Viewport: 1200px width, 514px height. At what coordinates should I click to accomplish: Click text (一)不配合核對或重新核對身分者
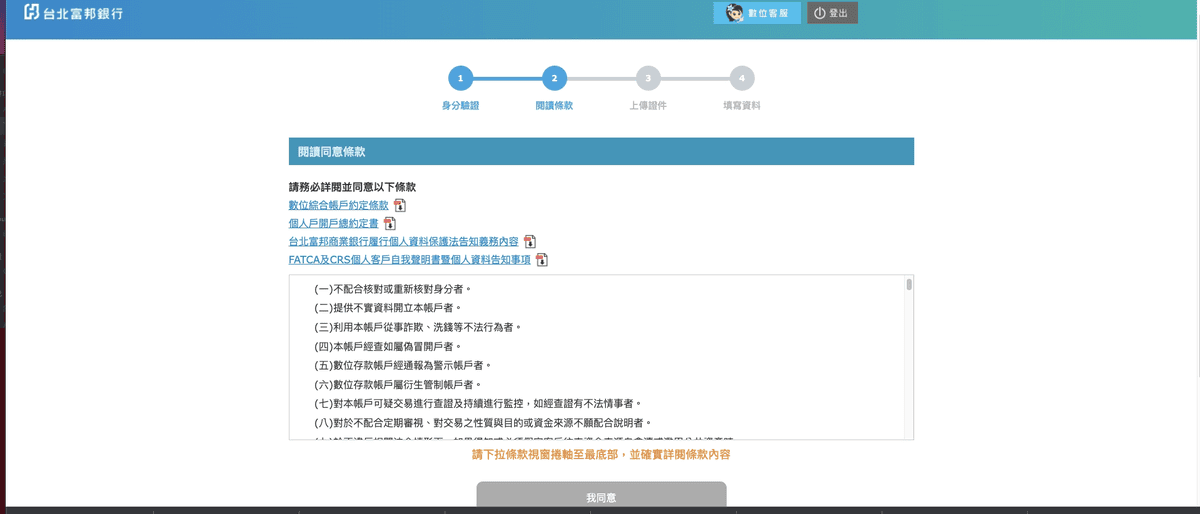393,289
